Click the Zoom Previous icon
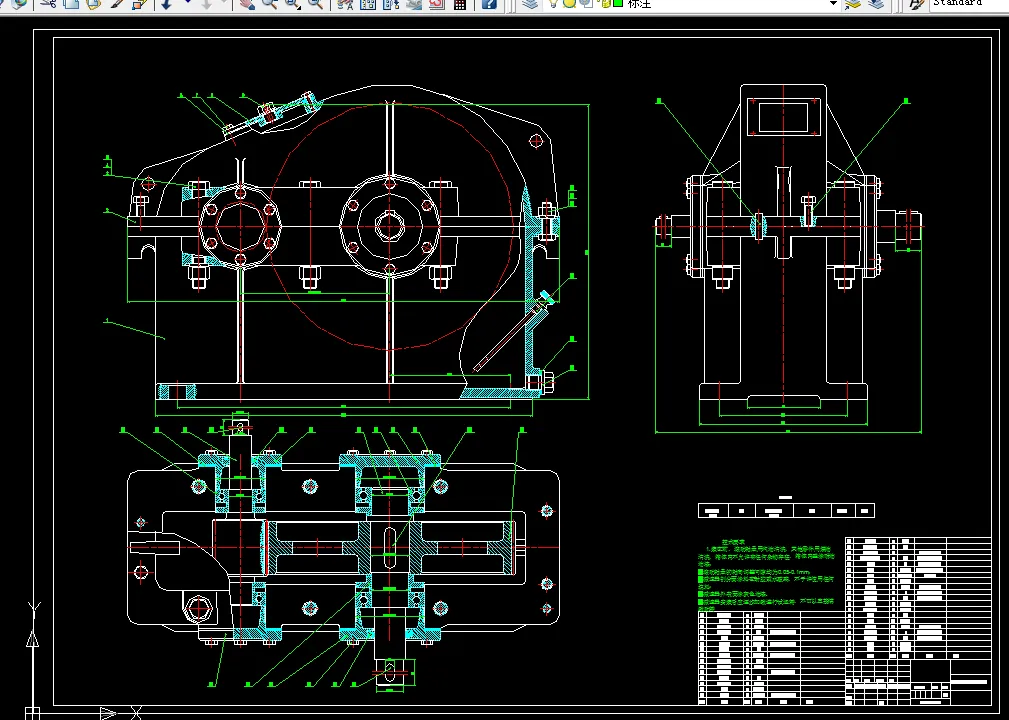Image resolution: width=1009 pixels, height=720 pixels. click(x=315, y=4)
